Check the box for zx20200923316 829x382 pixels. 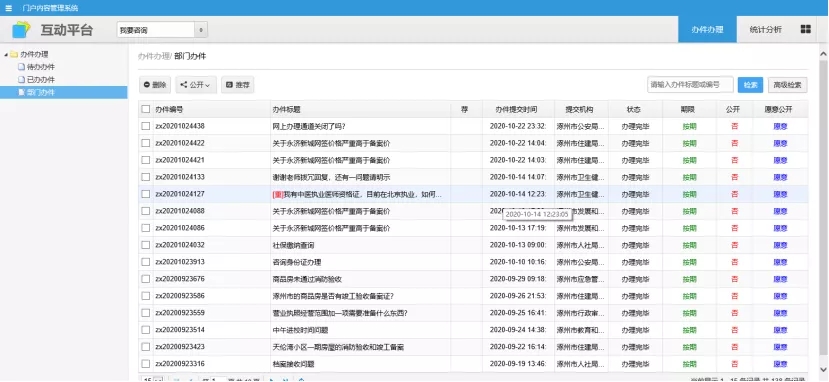click(x=146, y=364)
